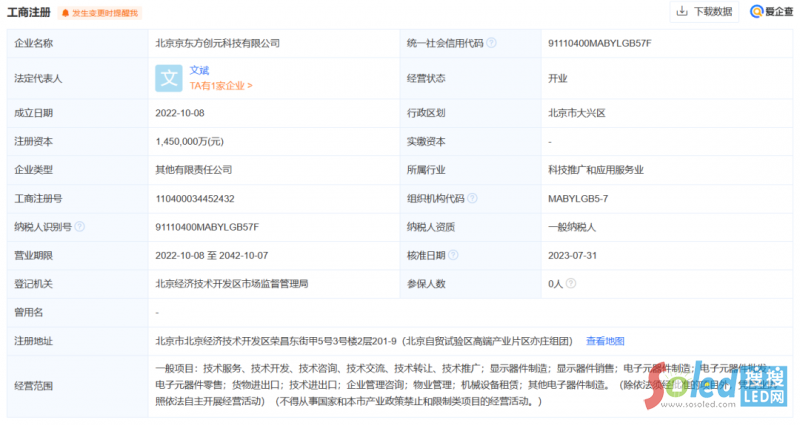This screenshot has height=425, width=800.
Task: Click help icon beside 纳税人资质
Action: (463, 227)
